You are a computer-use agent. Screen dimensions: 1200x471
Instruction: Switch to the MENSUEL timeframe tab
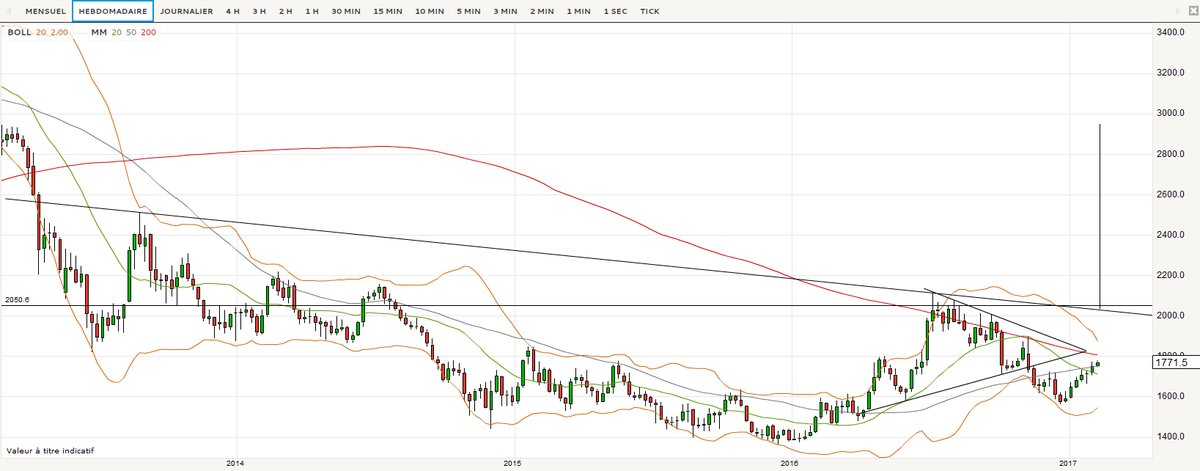(x=46, y=12)
